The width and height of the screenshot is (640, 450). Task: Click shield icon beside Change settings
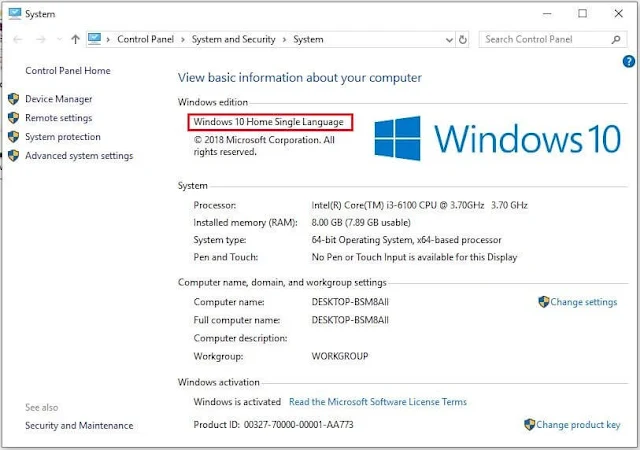[x=544, y=302]
